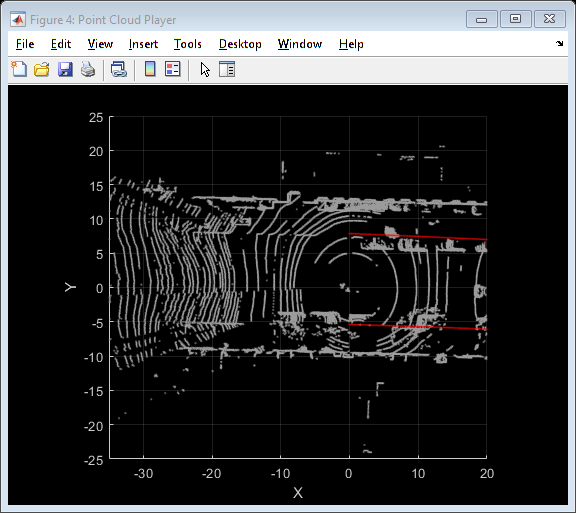Click the dock figure arrow in the menu bar
This screenshot has height=513, width=576.
(x=559, y=43)
